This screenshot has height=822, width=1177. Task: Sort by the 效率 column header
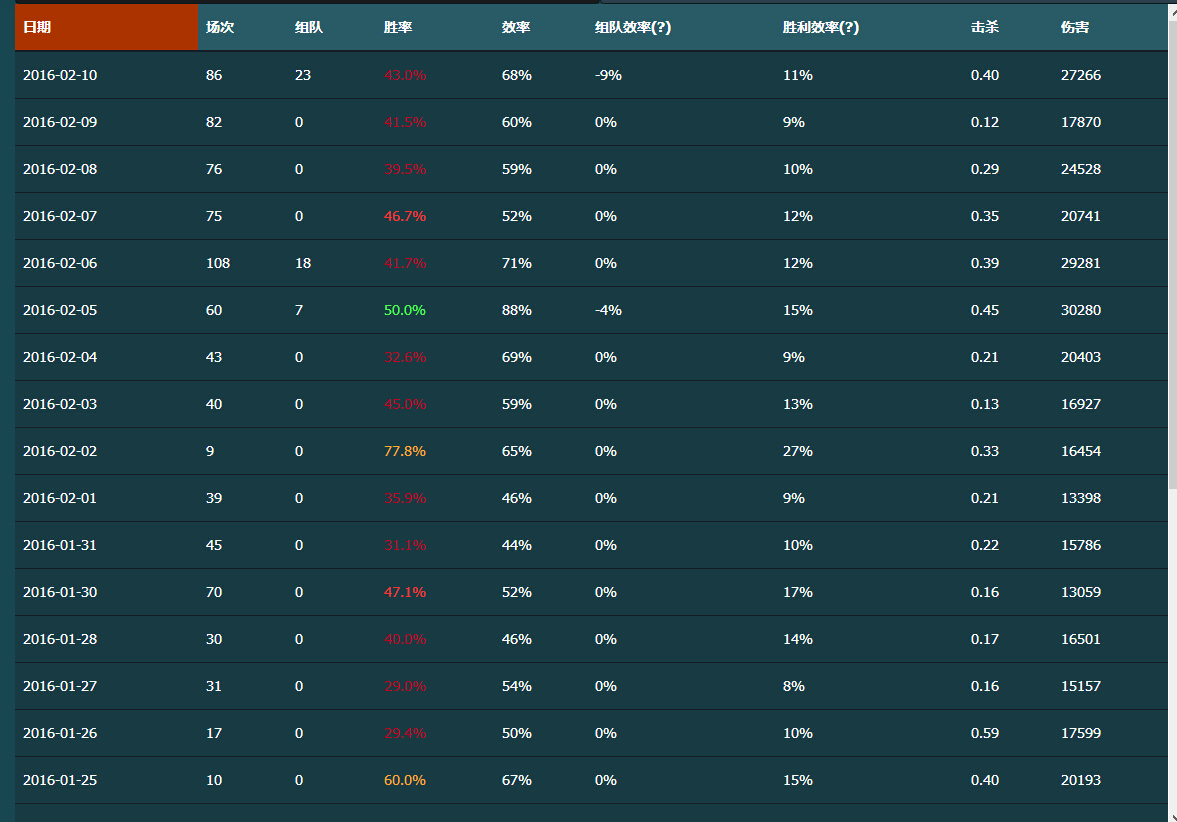point(516,28)
